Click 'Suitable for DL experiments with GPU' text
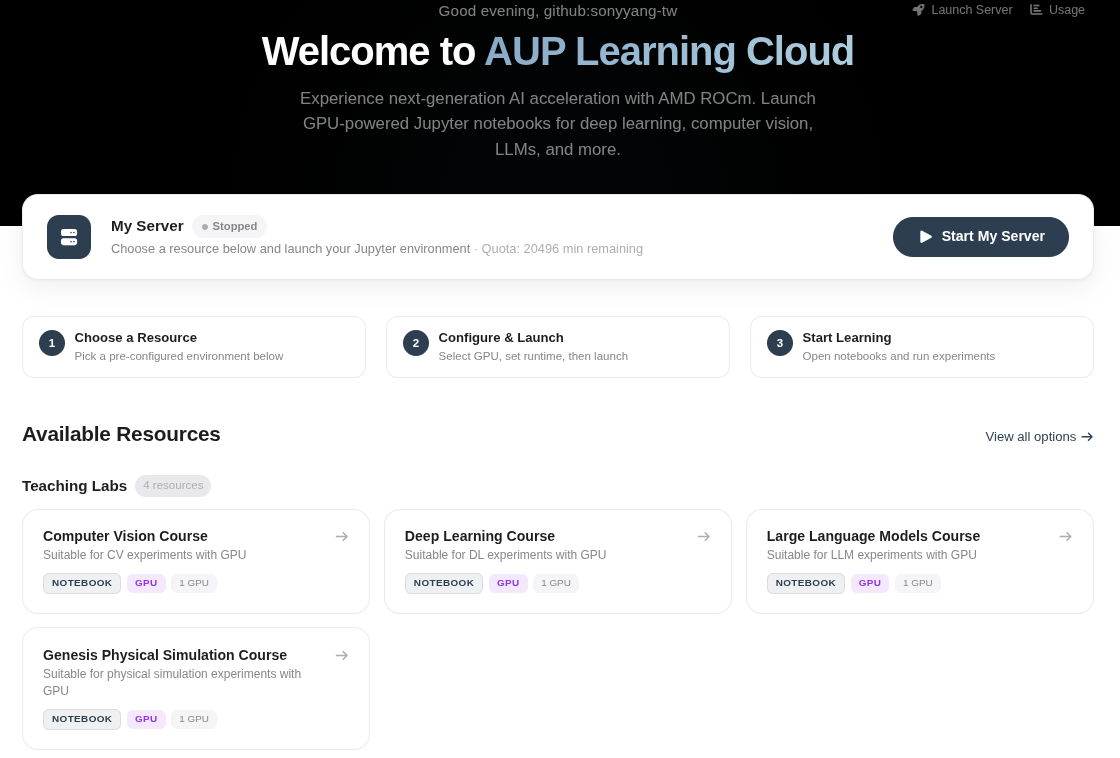This screenshot has height=758, width=1120. tap(506, 555)
